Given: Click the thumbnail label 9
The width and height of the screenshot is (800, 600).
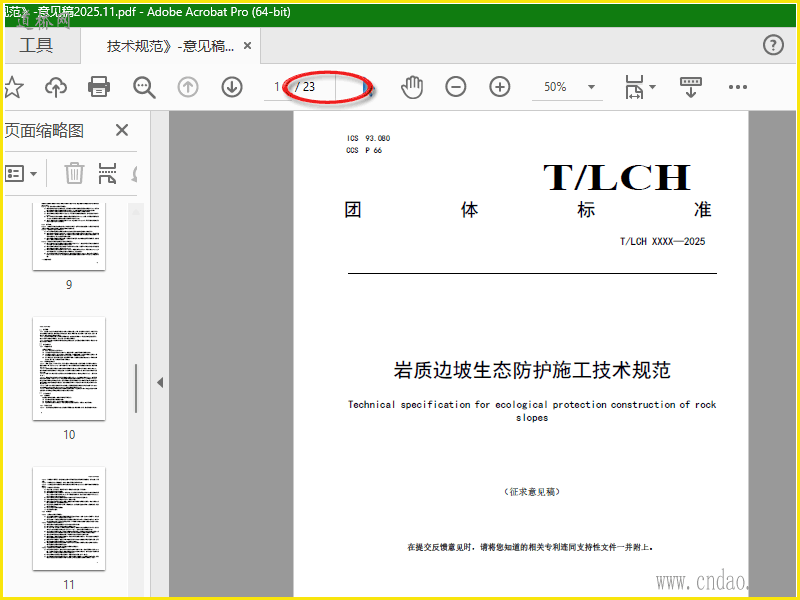Looking at the screenshot, I should pyautogui.click(x=69, y=285).
